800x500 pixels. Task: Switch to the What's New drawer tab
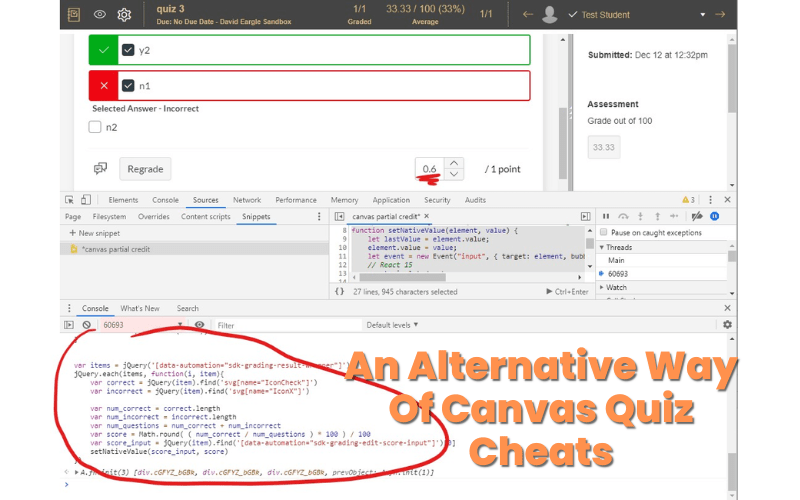[140, 309]
